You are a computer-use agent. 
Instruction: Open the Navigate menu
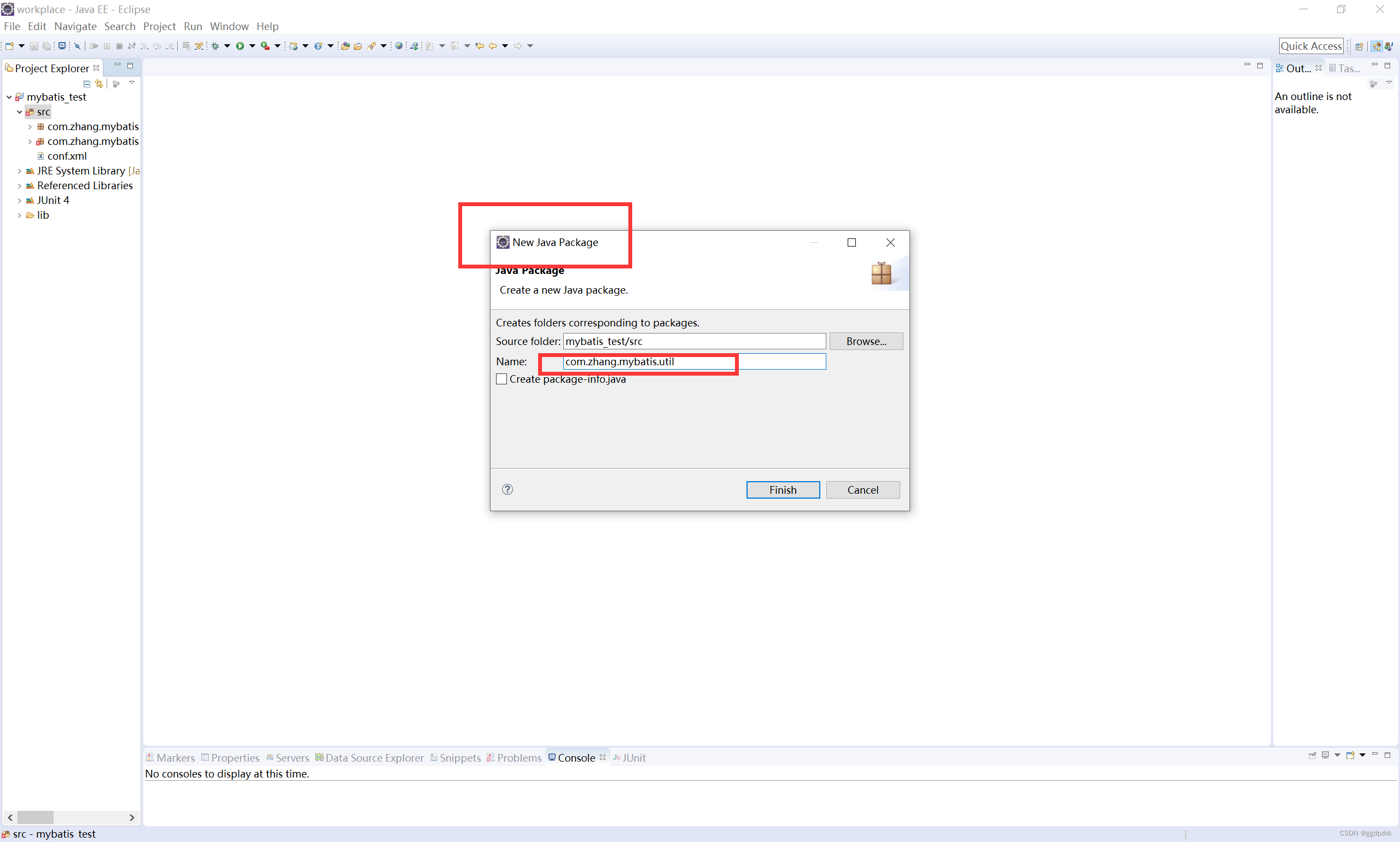click(75, 26)
